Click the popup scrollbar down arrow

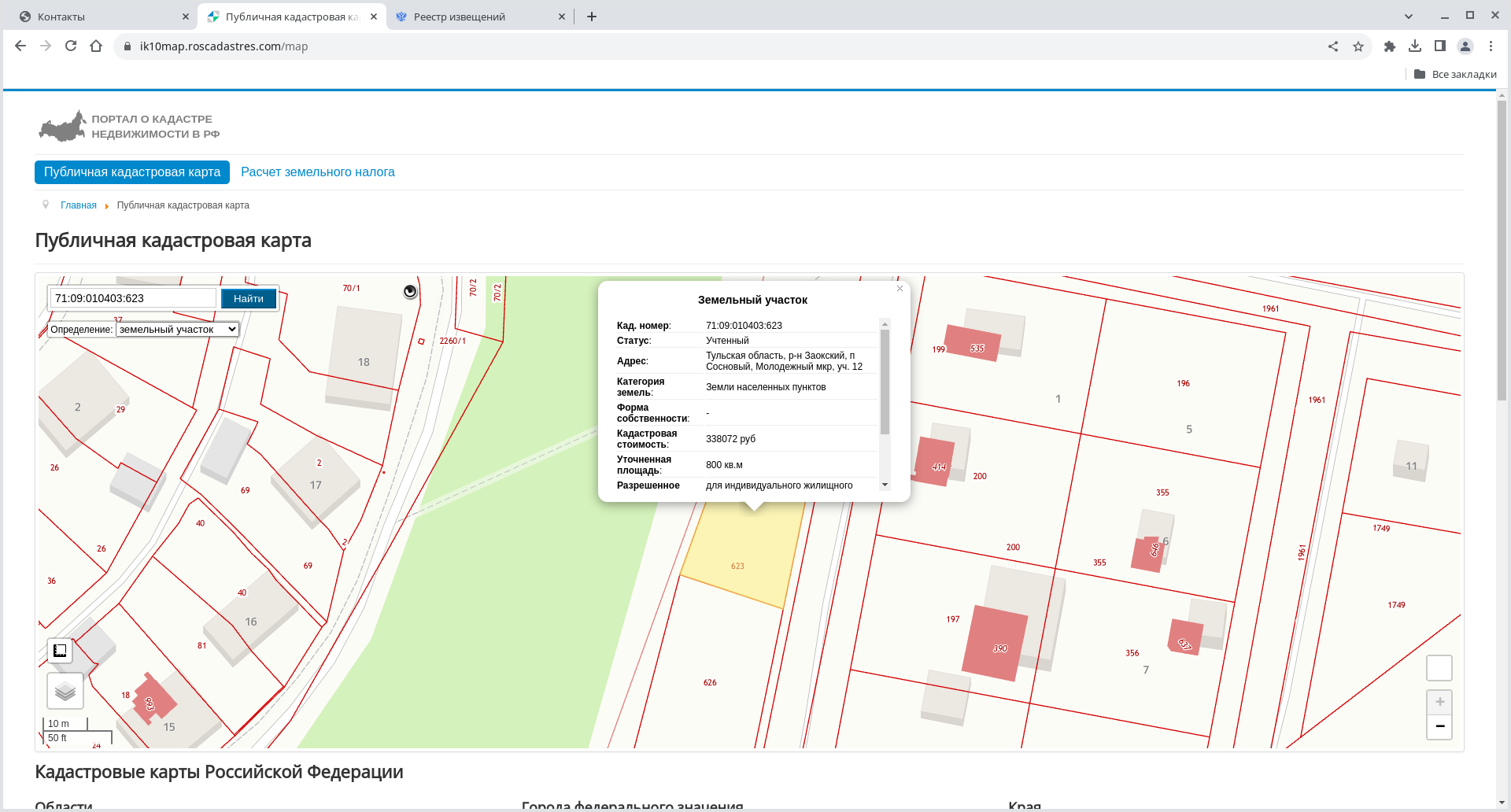pyautogui.click(x=885, y=485)
